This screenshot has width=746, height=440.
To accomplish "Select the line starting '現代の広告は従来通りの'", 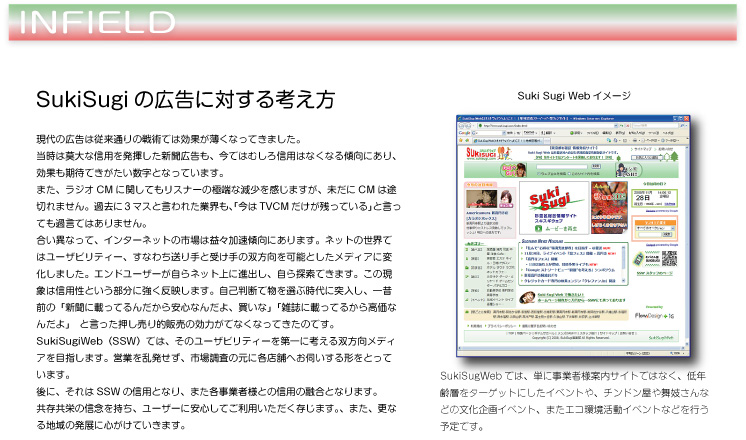I will pyautogui.click(x=169, y=139).
